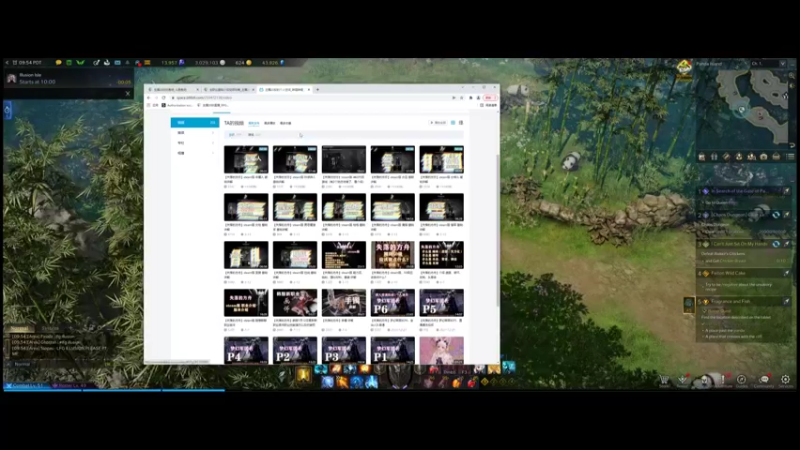Select the last sort tab beside TA的视频
This screenshot has height=450, width=800.
[285, 123]
